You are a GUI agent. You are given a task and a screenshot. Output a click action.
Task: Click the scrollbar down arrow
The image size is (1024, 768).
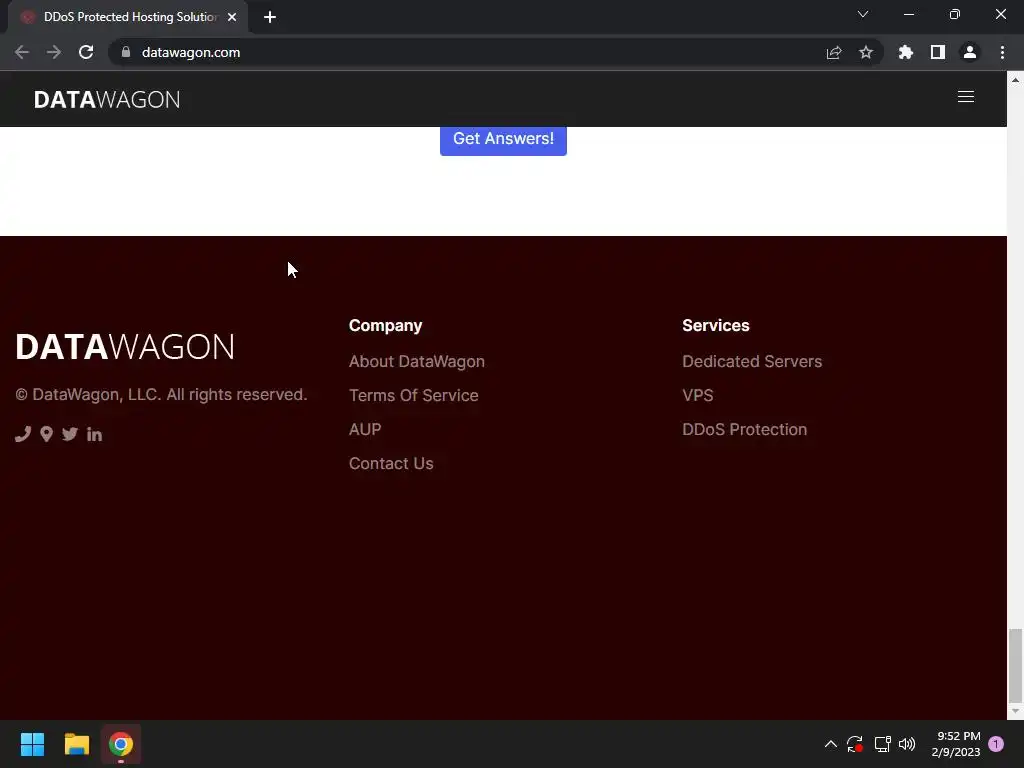tap(1015, 711)
